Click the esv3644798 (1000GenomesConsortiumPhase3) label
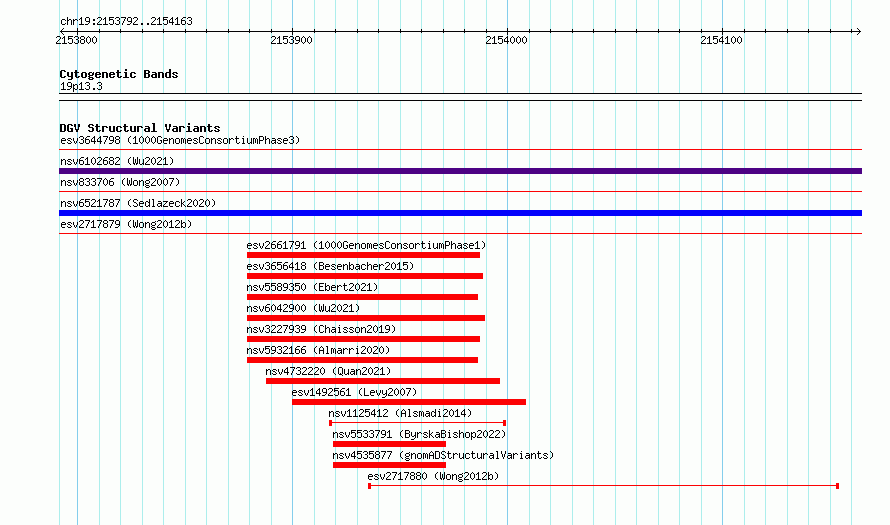 [180, 140]
